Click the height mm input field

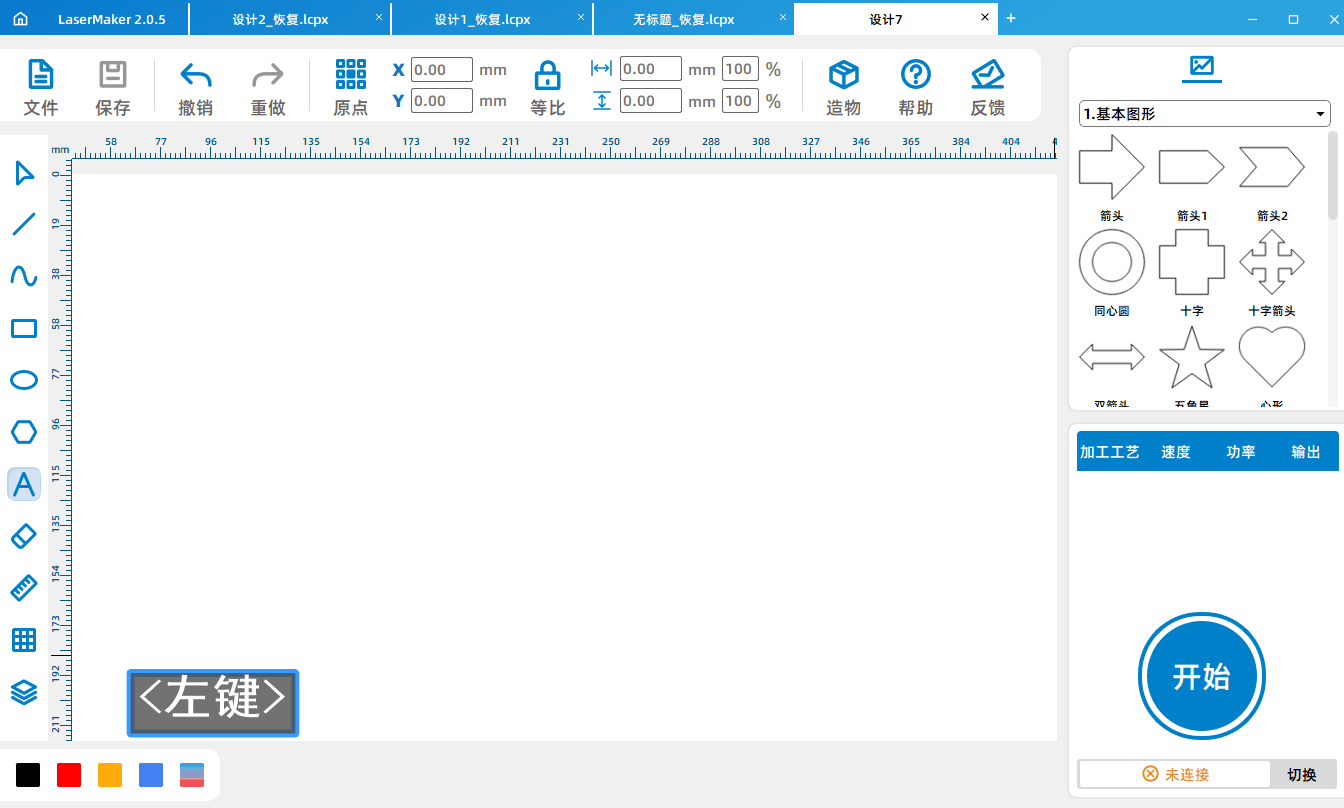(651, 101)
